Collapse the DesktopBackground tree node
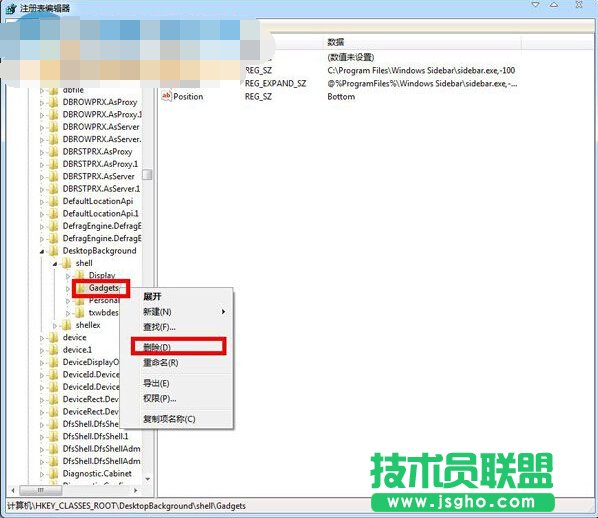The image size is (598, 518). click(42, 251)
